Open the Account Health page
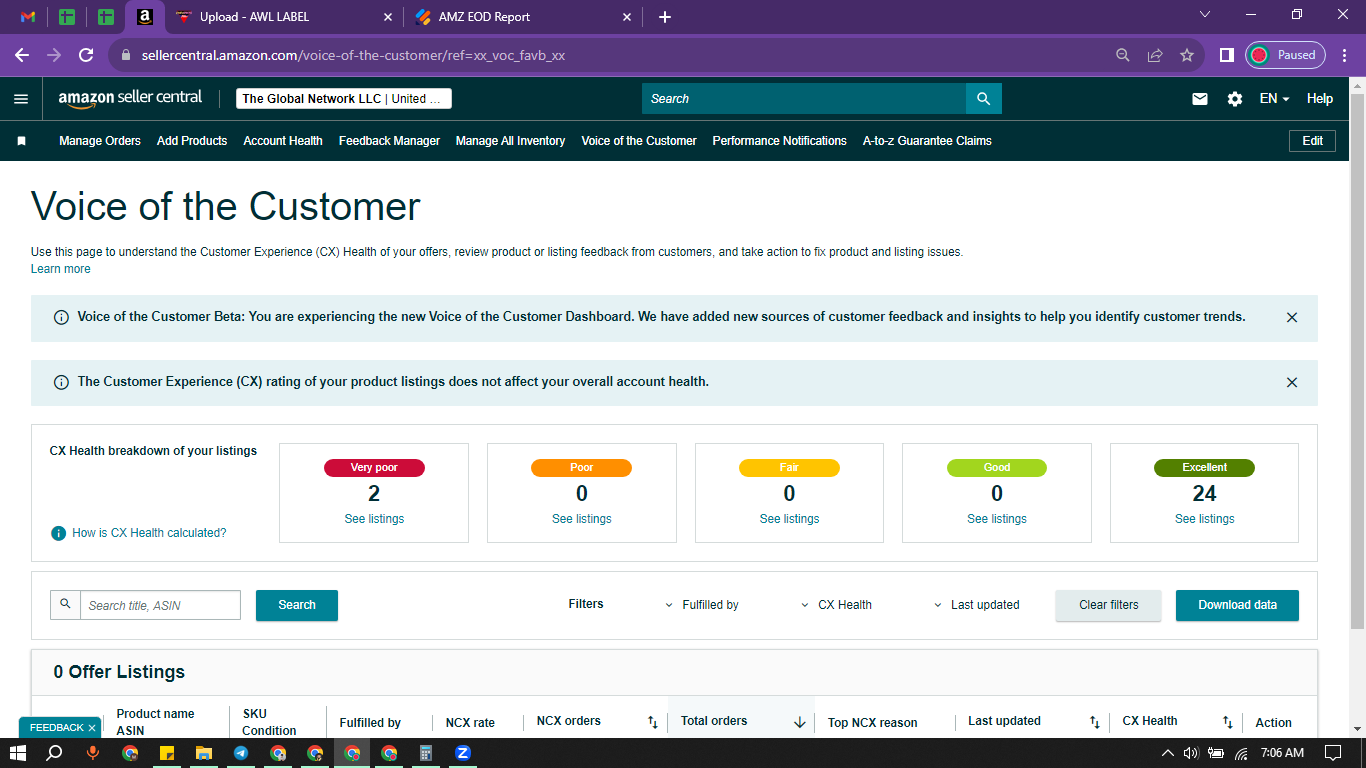Screen dimensions: 1366x768 tap(283, 141)
